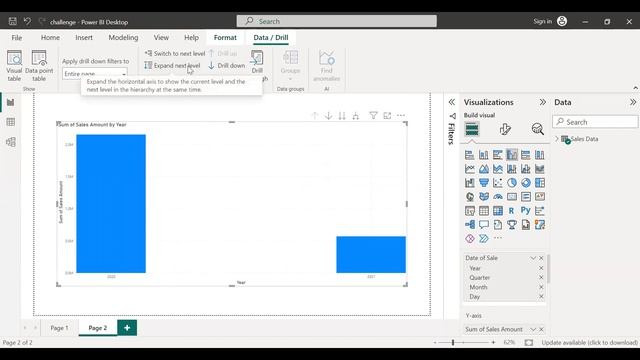This screenshot has height=360, width=640.
Task: Expand Sales Data table tree
Action: pos(557,139)
